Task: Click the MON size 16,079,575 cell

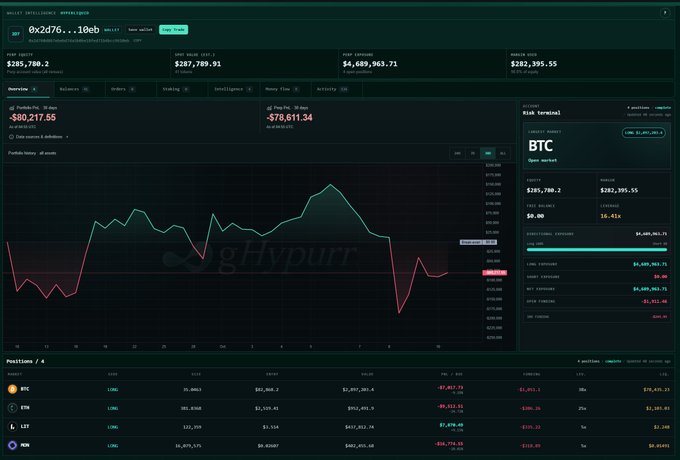Action: pyautogui.click(x=188, y=446)
